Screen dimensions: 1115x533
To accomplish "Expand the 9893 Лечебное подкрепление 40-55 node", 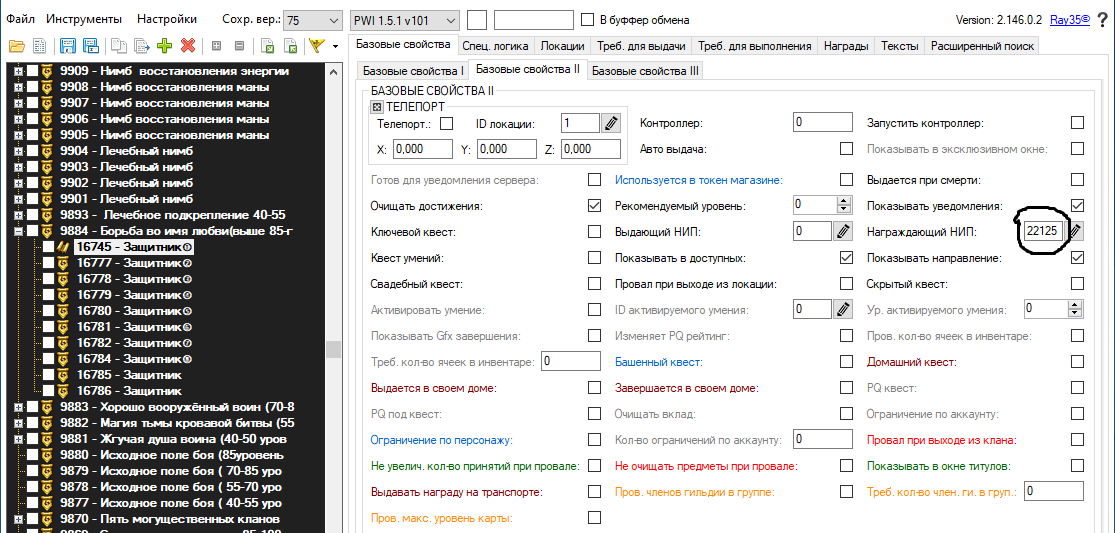I will [17, 215].
